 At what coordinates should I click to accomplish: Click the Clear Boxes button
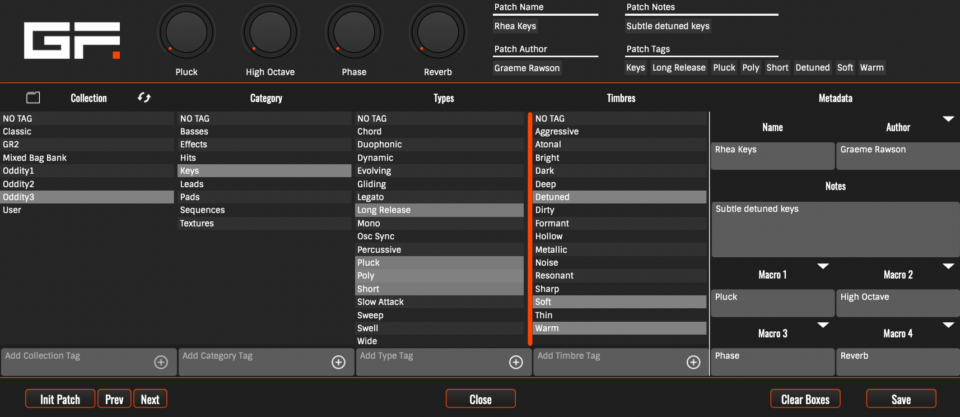805,399
